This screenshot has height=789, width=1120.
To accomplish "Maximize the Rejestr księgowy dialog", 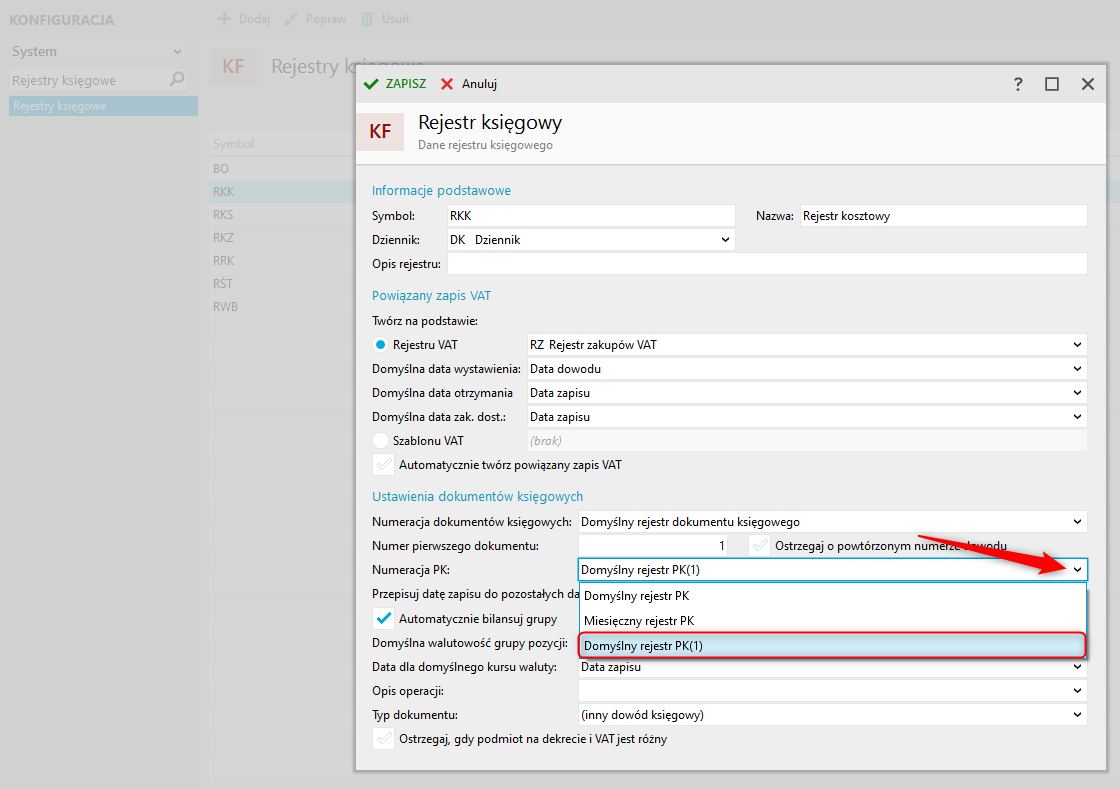I will pyautogui.click(x=1052, y=84).
